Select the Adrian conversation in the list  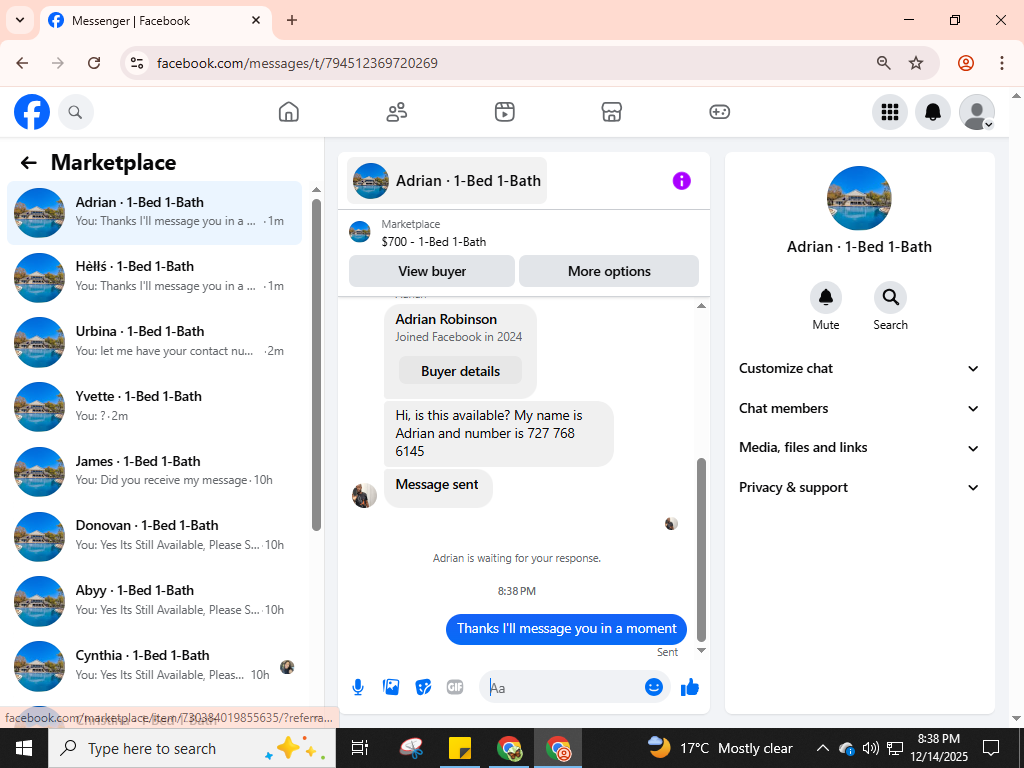(x=154, y=212)
